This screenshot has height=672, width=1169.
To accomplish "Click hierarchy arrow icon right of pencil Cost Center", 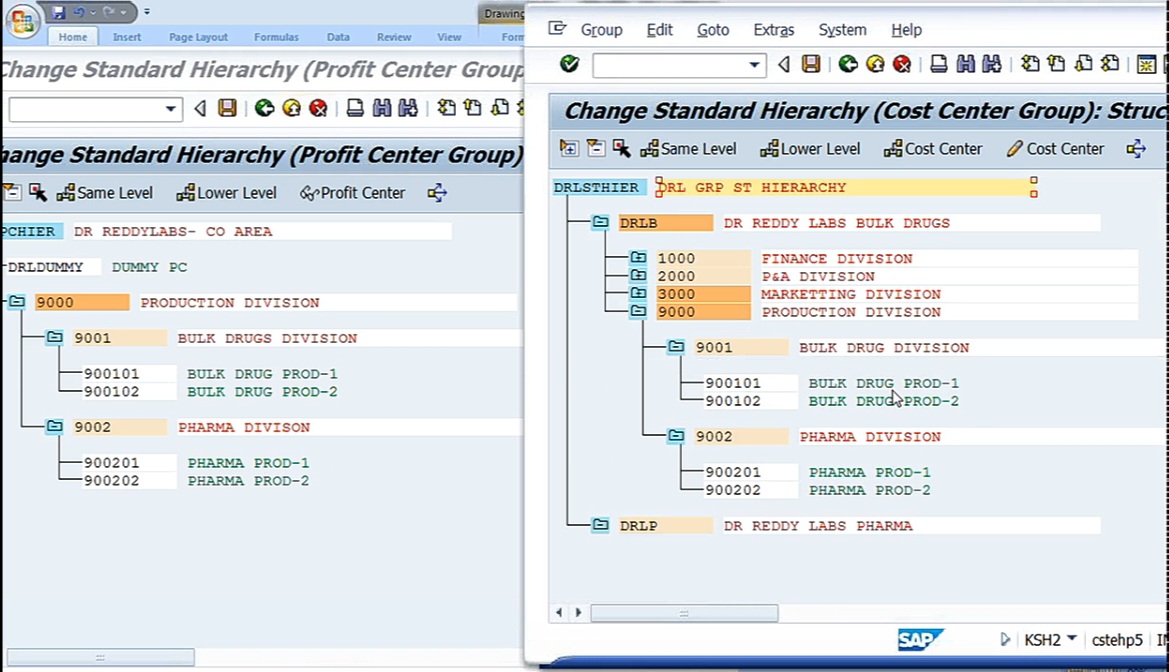I will pyautogui.click(x=1136, y=148).
